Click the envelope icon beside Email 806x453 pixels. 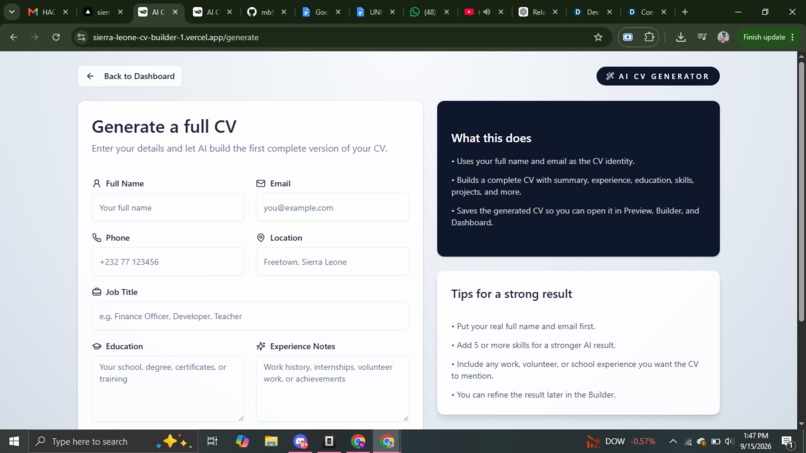[261, 184]
